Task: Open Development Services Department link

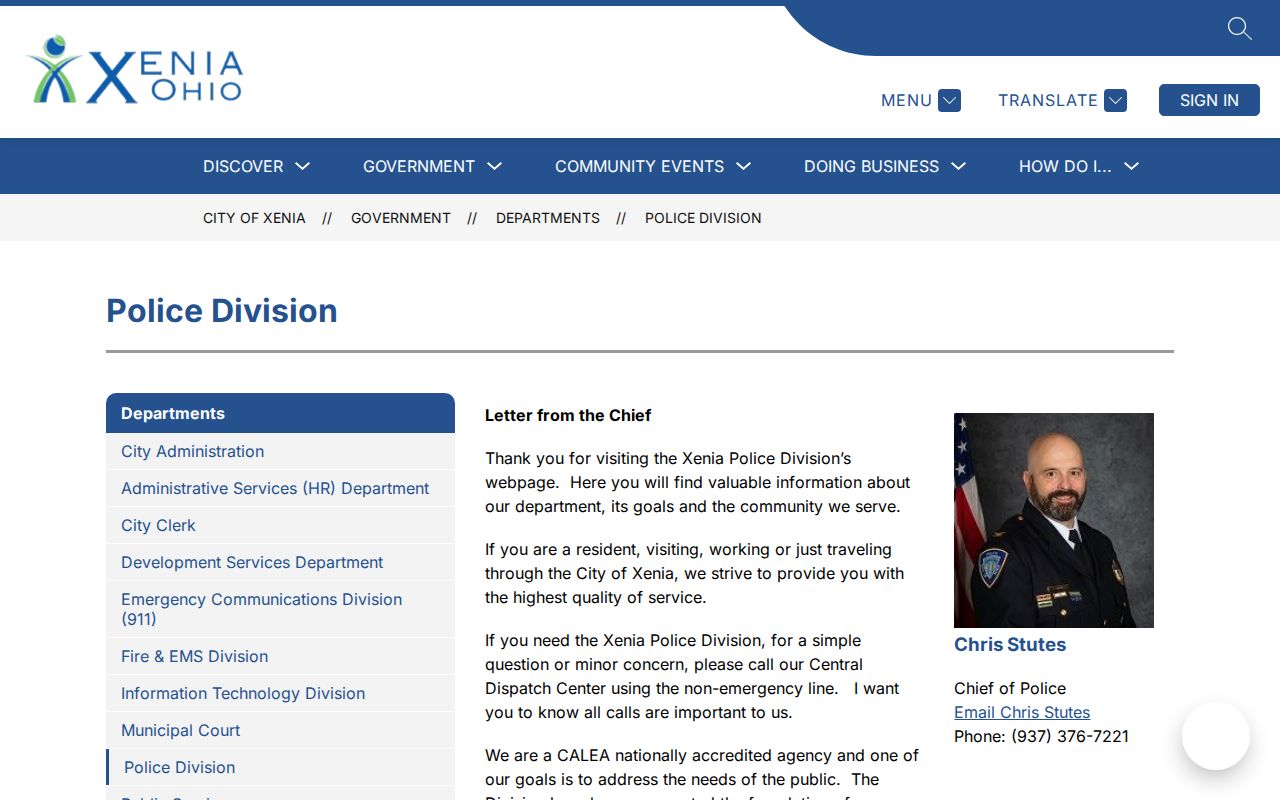Action: (x=280, y=563)
